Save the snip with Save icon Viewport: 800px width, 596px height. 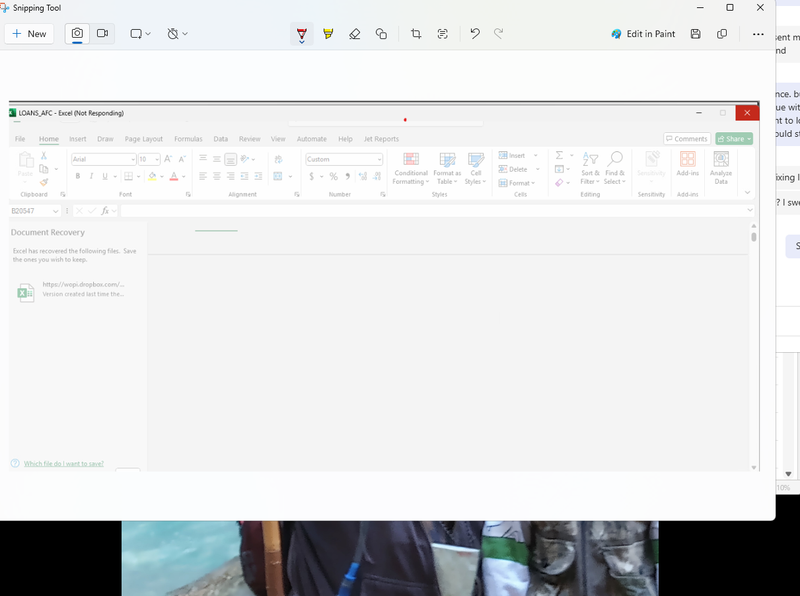coord(696,34)
